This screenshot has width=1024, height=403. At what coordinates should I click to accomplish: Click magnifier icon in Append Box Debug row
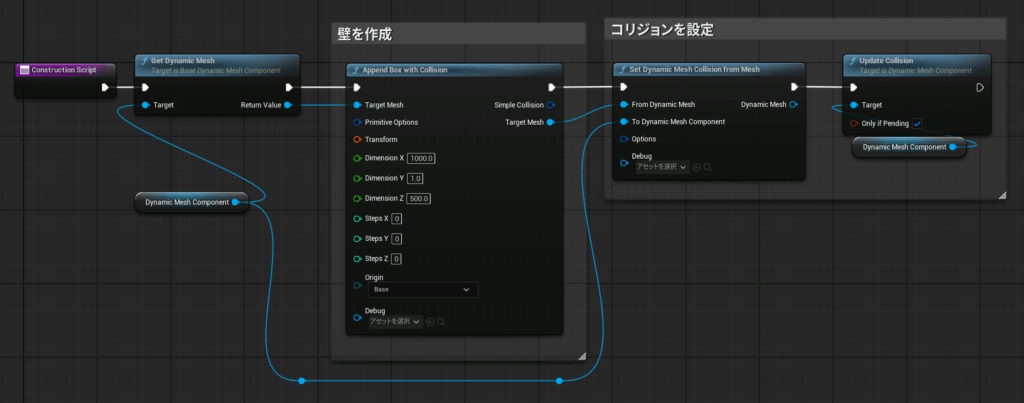pos(441,321)
